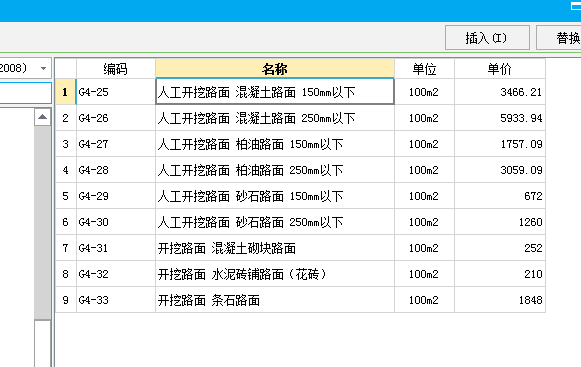Viewport: 581px width, 367px height.
Task: Select code cell G4-31
Action: pos(116,248)
